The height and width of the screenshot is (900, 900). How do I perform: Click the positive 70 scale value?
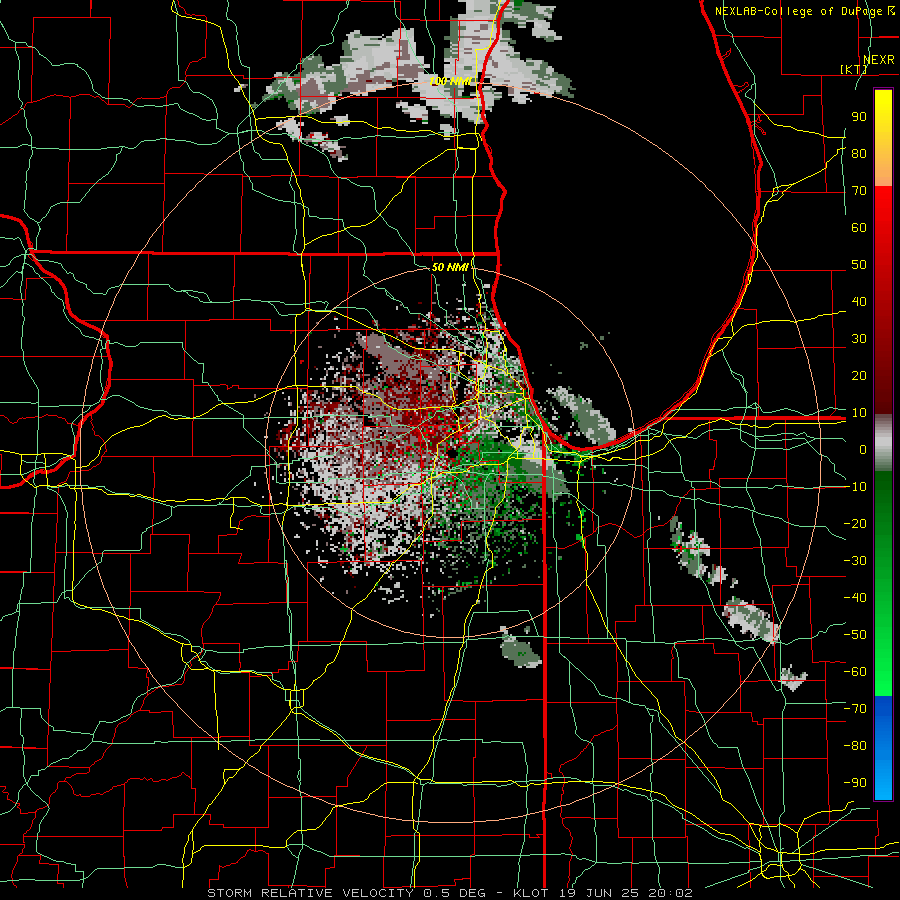click(x=859, y=191)
